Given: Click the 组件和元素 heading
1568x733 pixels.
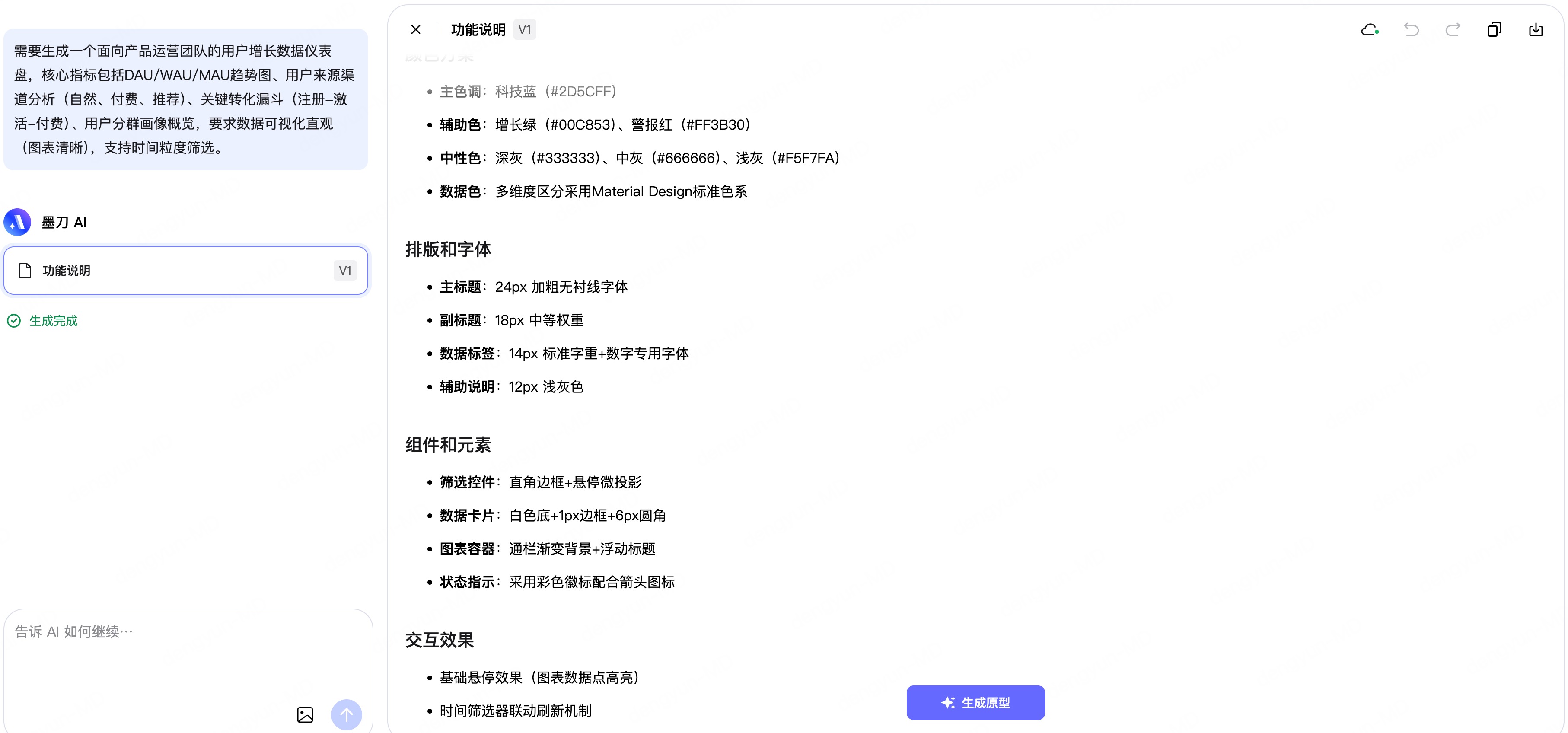Looking at the screenshot, I should (x=448, y=445).
